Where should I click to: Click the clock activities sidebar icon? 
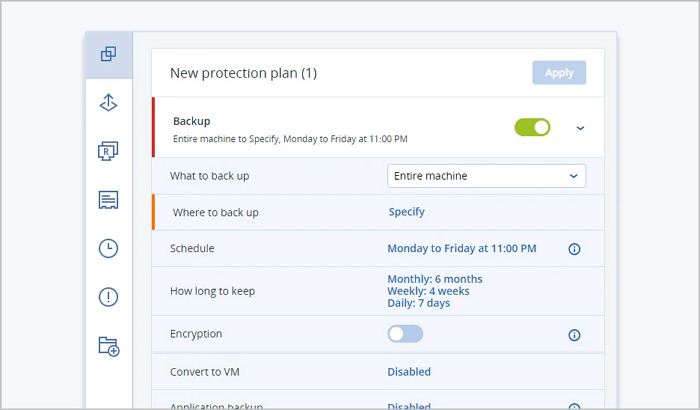click(x=108, y=249)
